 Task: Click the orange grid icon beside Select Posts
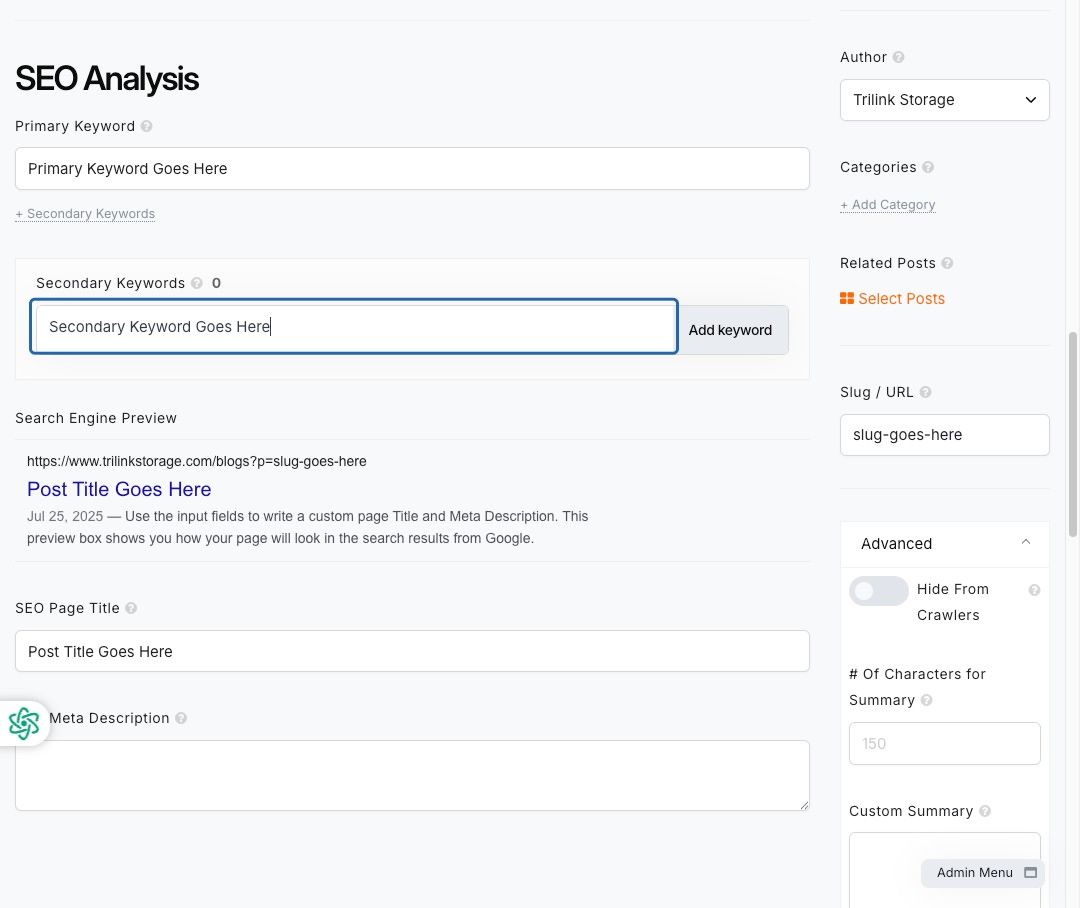pos(847,298)
